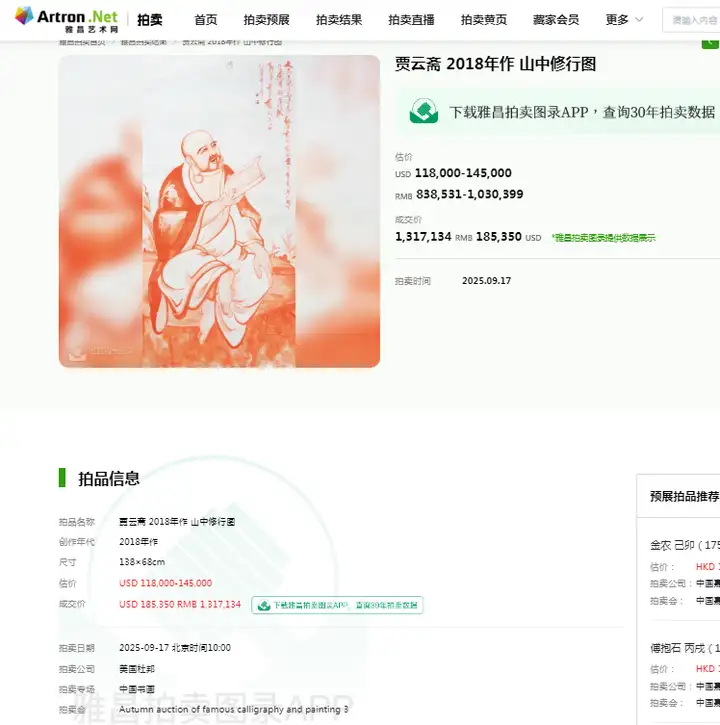Click the chevron arrow next to 更多
Image resolution: width=720 pixels, height=725 pixels.
639,20
